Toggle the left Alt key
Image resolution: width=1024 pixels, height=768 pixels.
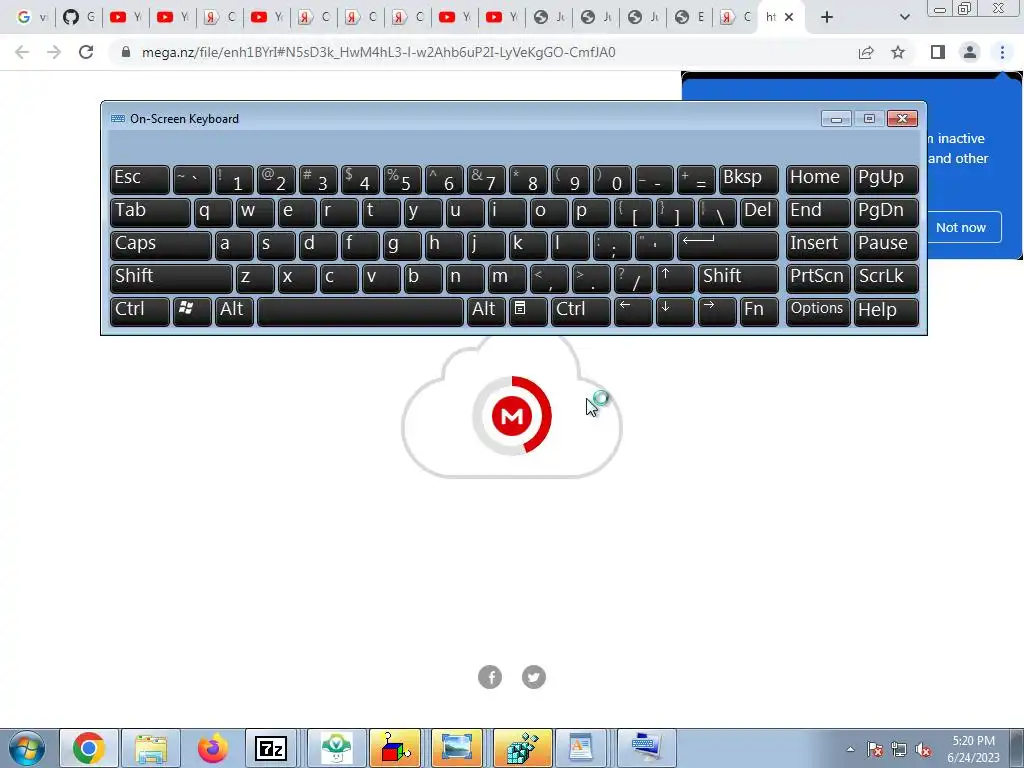point(234,312)
